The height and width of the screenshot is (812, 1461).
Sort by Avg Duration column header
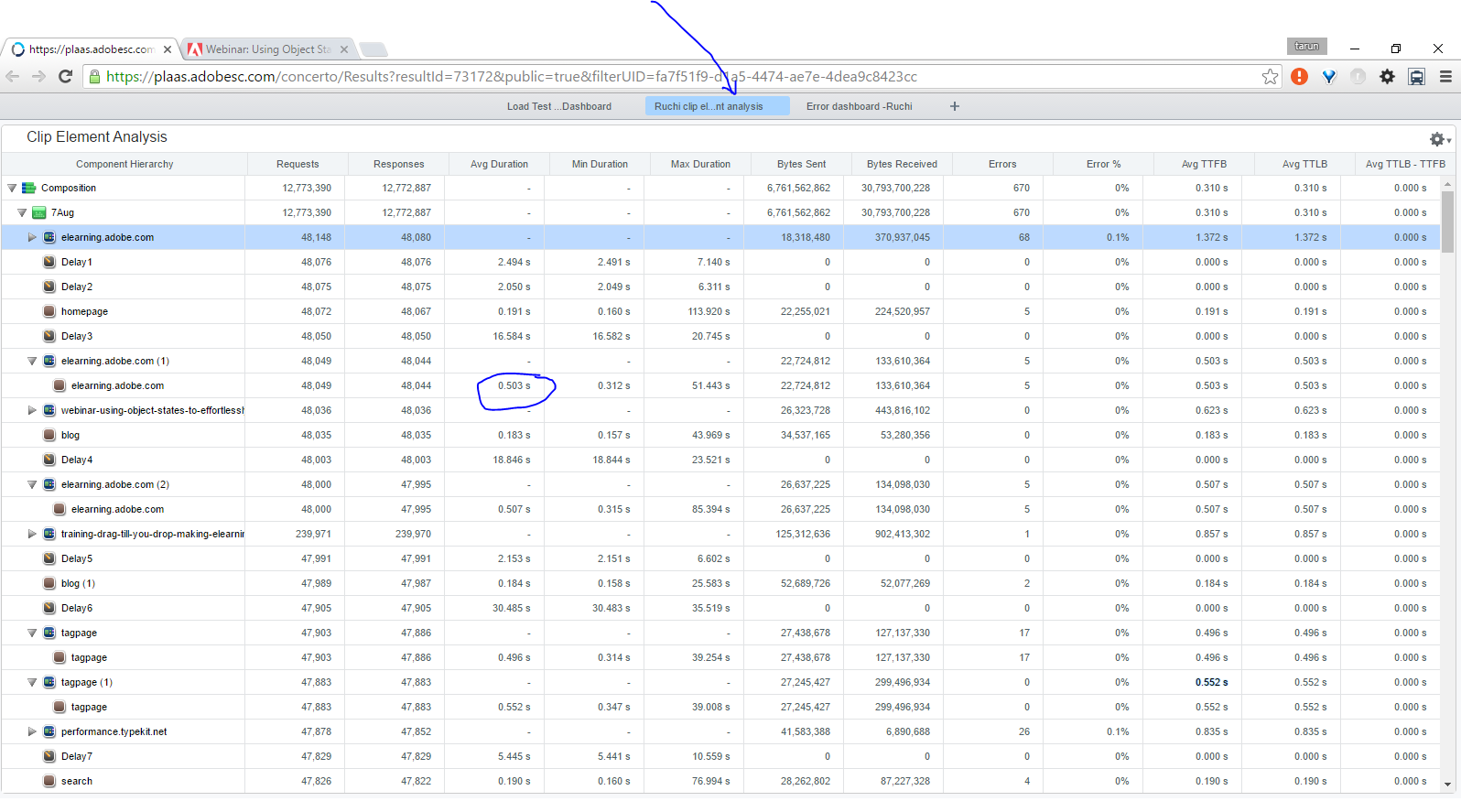499,165
